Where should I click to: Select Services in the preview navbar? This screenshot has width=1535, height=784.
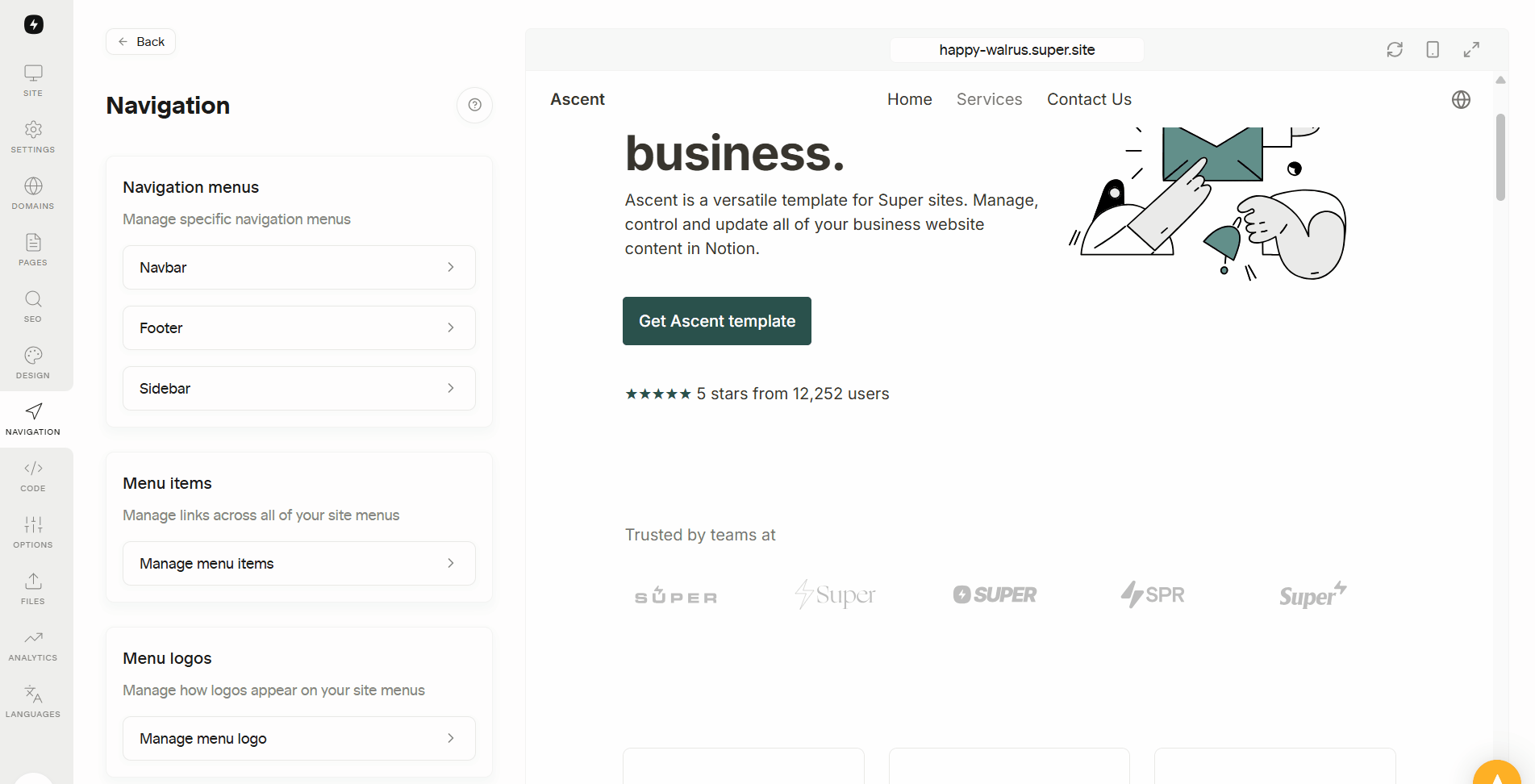(x=989, y=99)
